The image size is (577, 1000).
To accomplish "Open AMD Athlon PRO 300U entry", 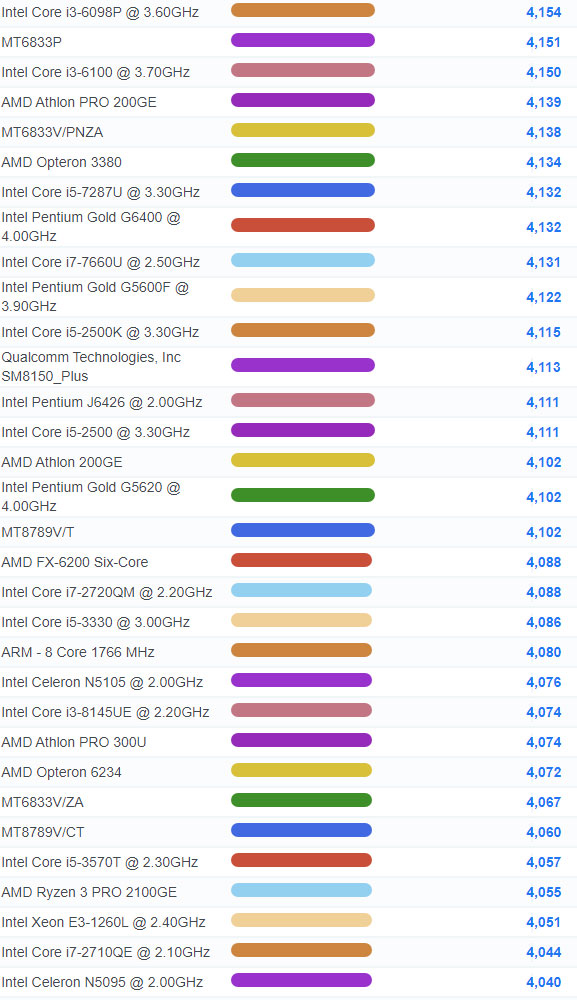I will tap(74, 742).
